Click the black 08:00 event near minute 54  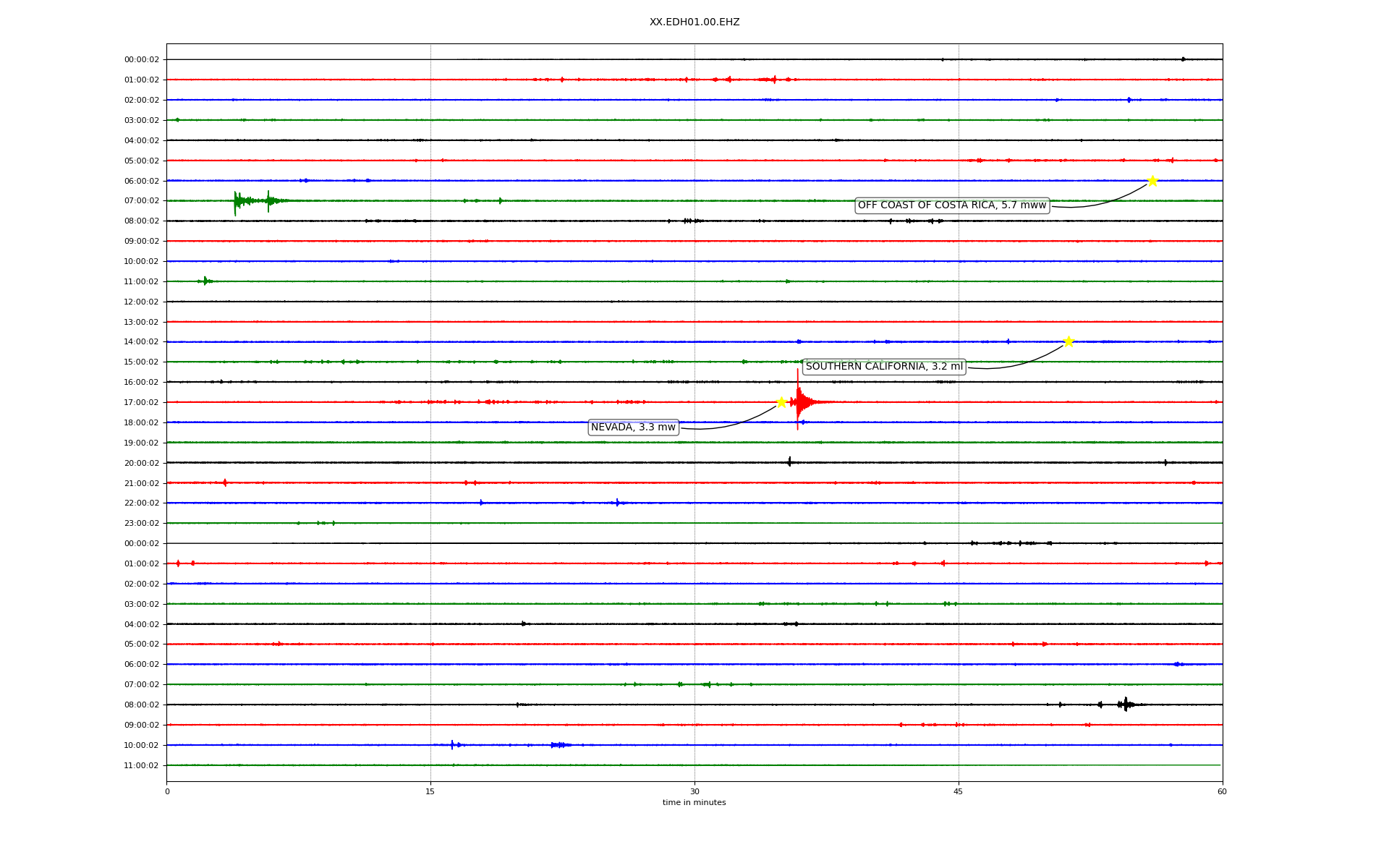[1125, 705]
